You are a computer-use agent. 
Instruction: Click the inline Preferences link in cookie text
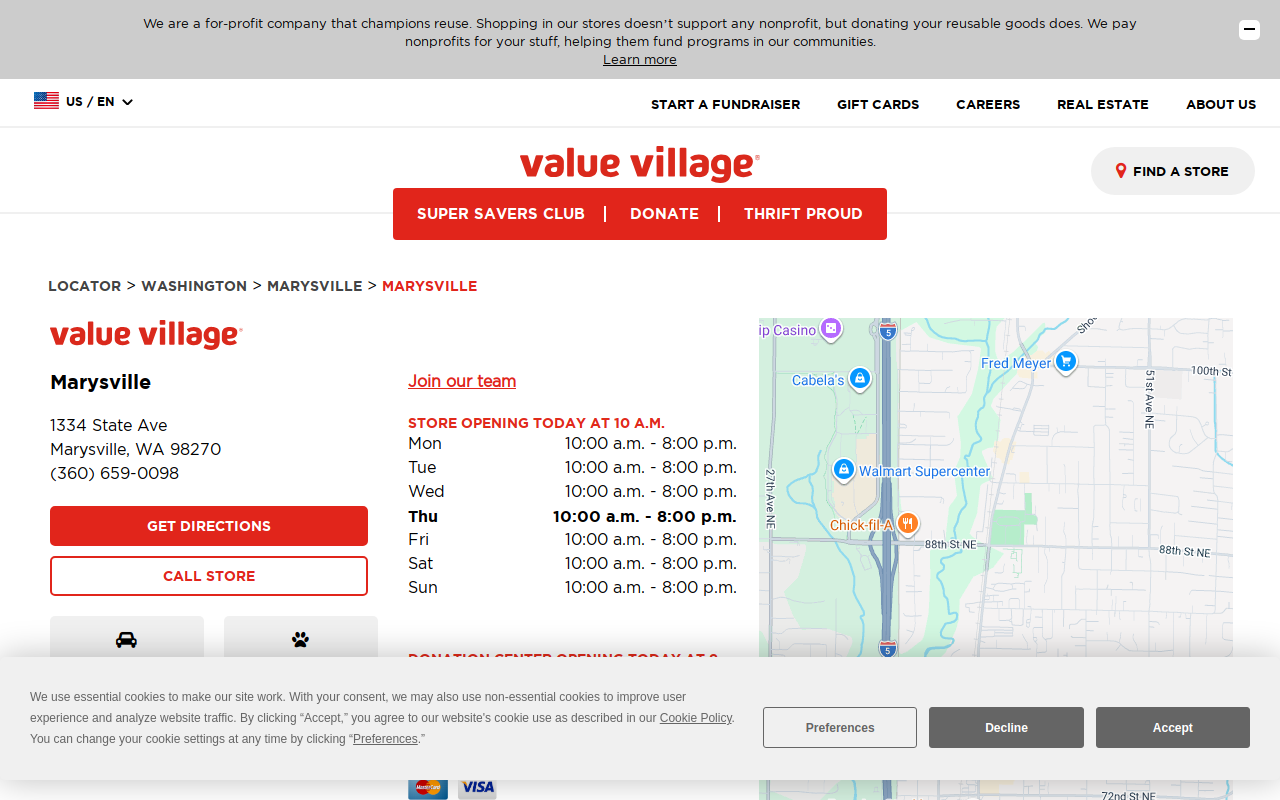tap(385, 739)
